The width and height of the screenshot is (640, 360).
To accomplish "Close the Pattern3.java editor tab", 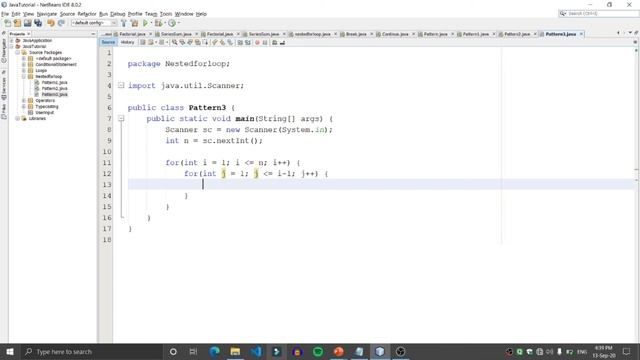I will point(581,34).
